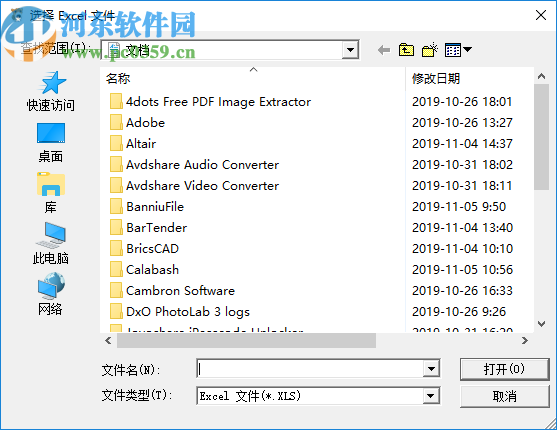Select the Avdshare Audio Converter folder name
Viewport: 557px width, 430px height.
(x=202, y=165)
